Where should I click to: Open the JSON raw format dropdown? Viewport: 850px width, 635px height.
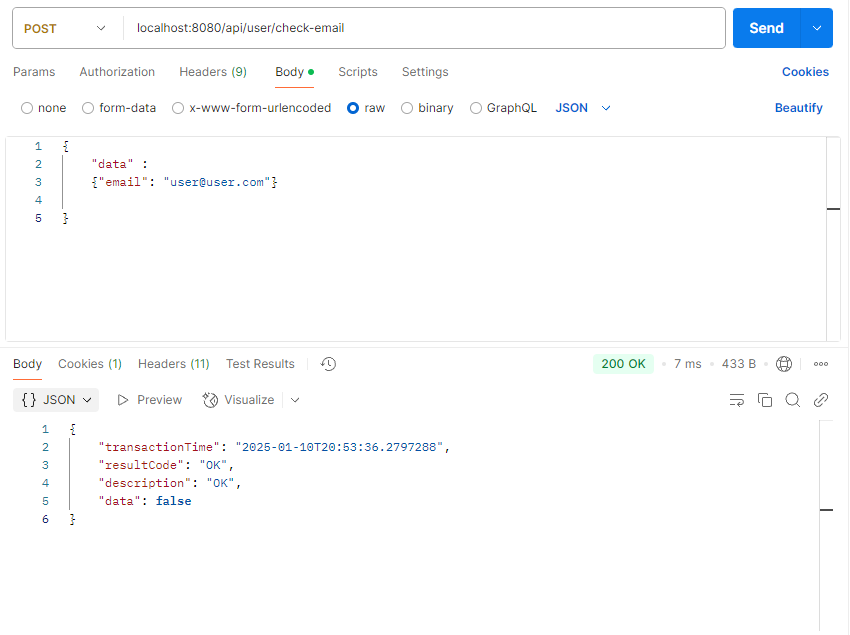point(583,108)
